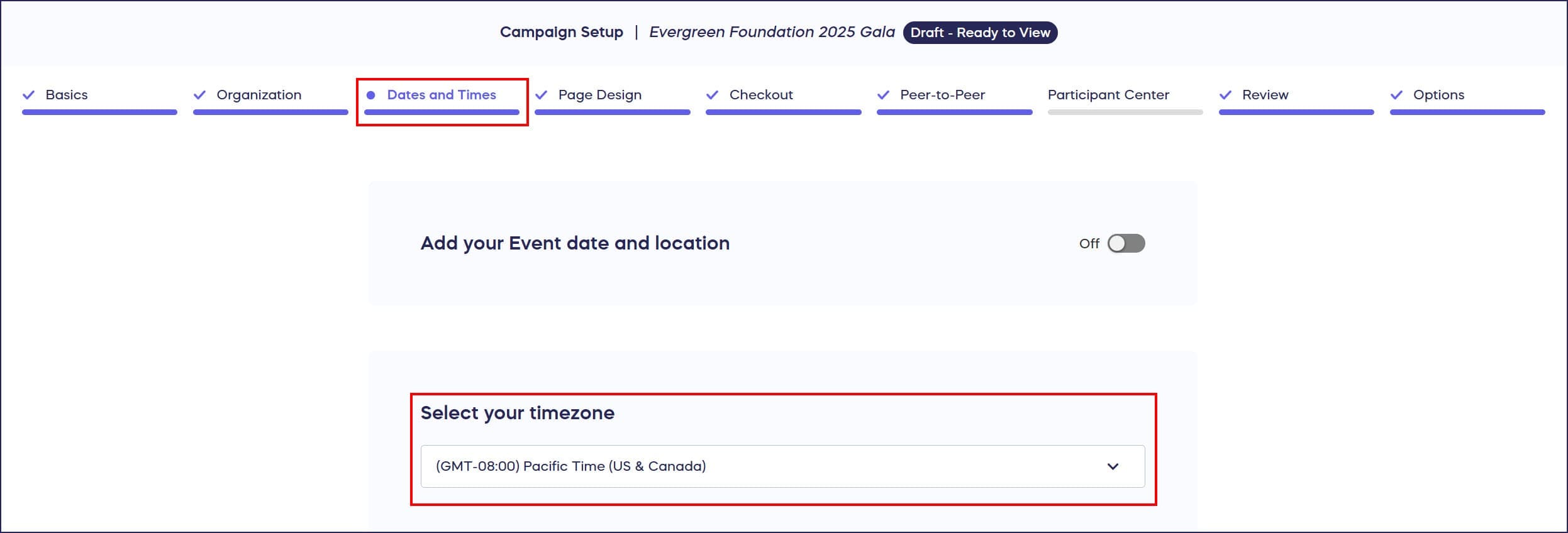The height and width of the screenshot is (533, 1568).
Task: Click the checkmark icon beside Peer-to-Peer
Action: click(x=883, y=95)
